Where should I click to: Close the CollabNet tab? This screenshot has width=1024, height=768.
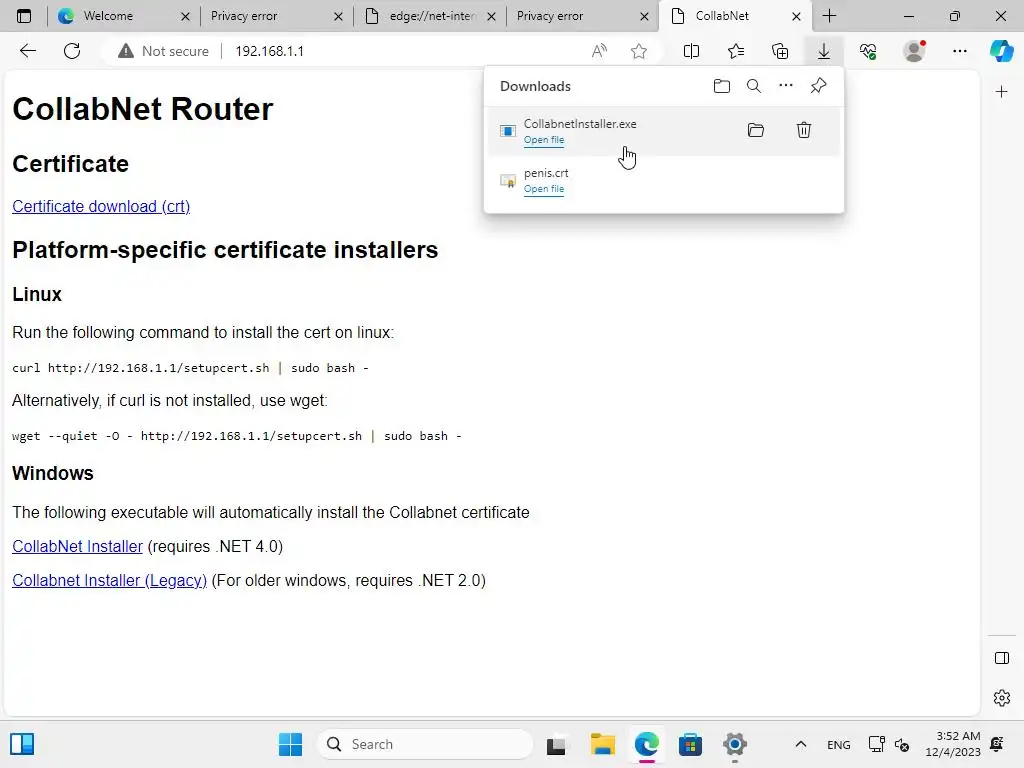pos(796,16)
